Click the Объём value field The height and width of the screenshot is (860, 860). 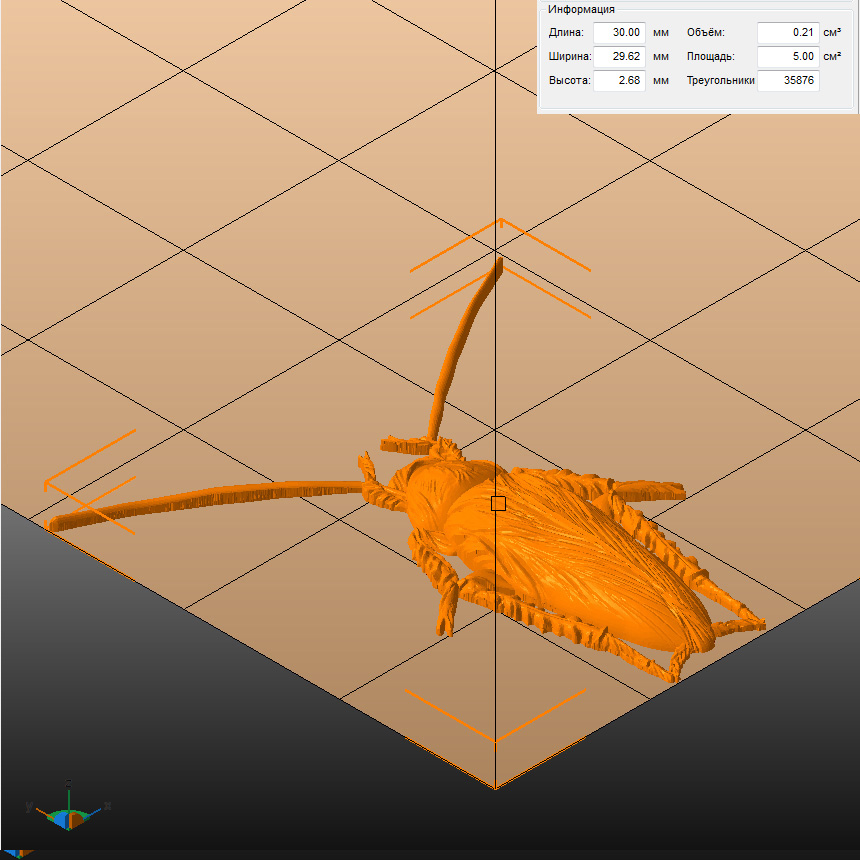pos(787,32)
